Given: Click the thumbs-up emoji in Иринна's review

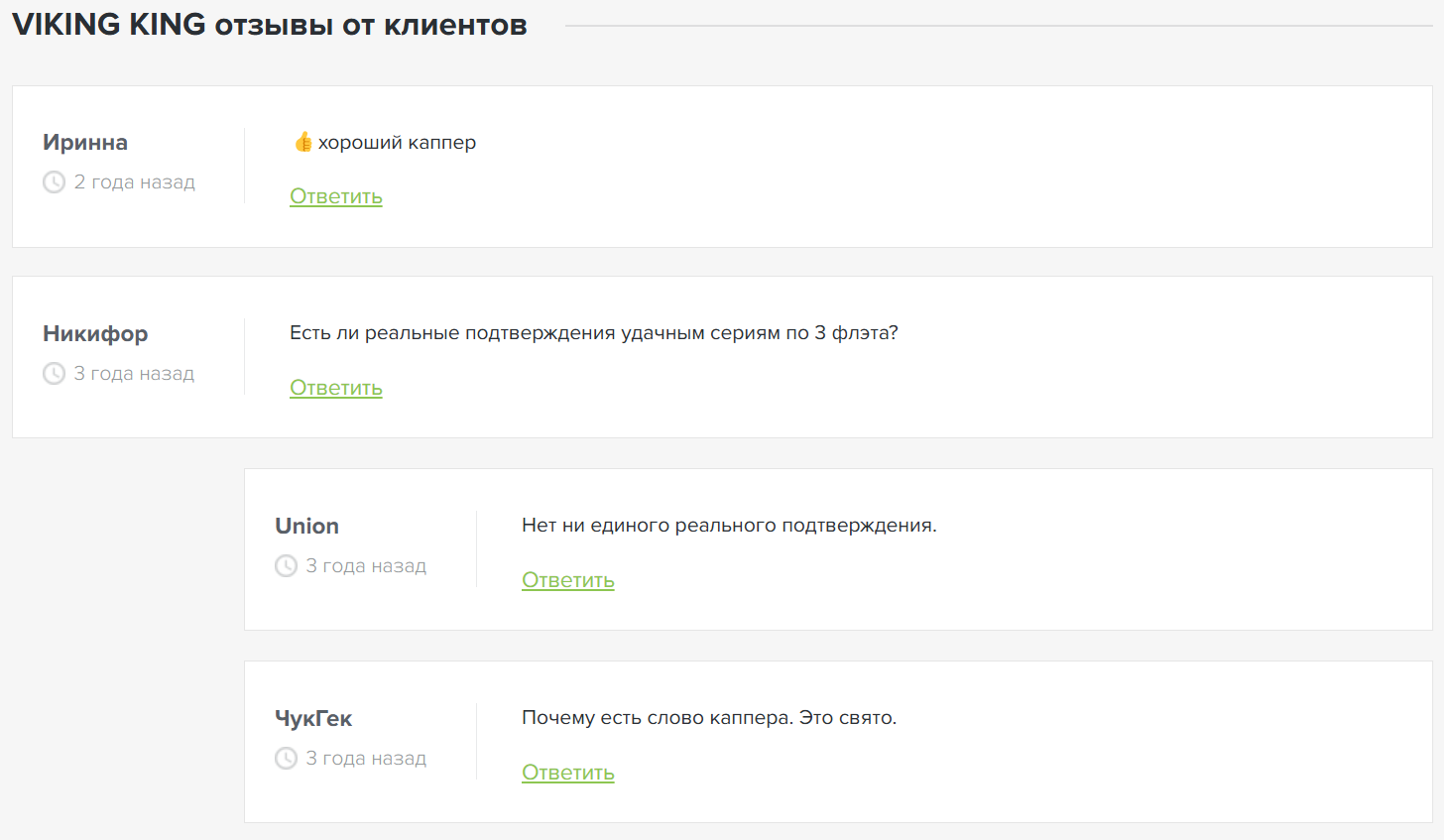Looking at the screenshot, I should click(x=302, y=143).
